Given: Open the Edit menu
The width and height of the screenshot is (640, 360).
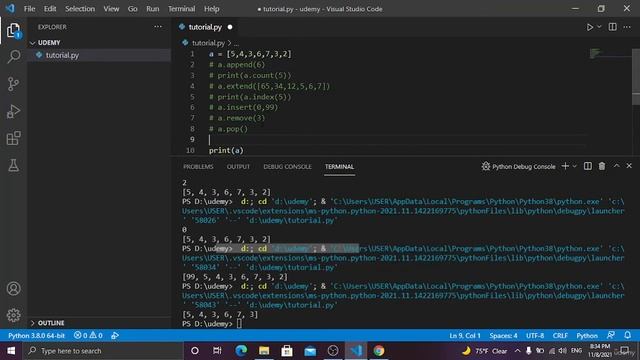Looking at the screenshot, I should tap(50, 9).
